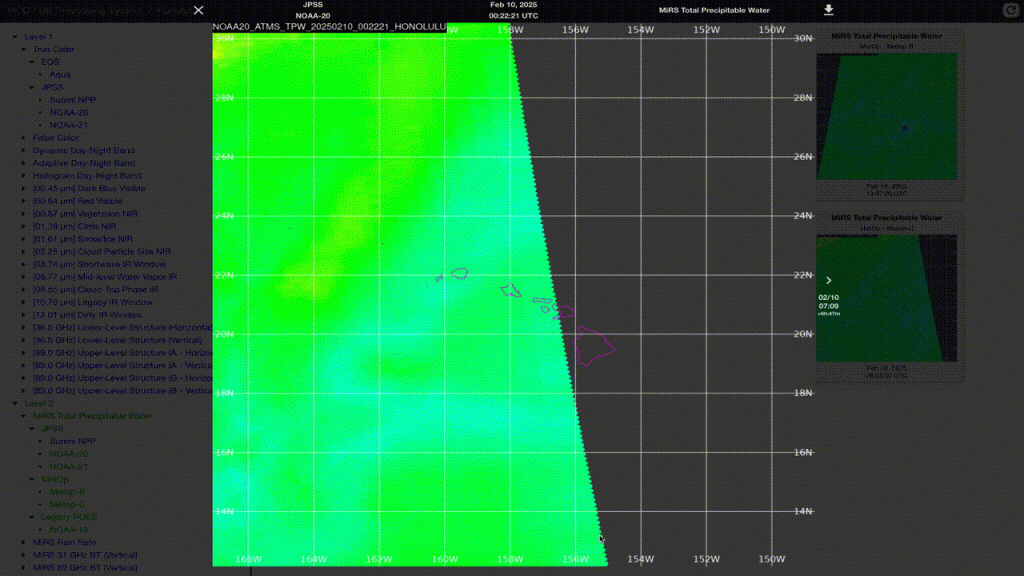Click the refresh icon at top right
This screenshot has height=576, width=1024.
1010,10
